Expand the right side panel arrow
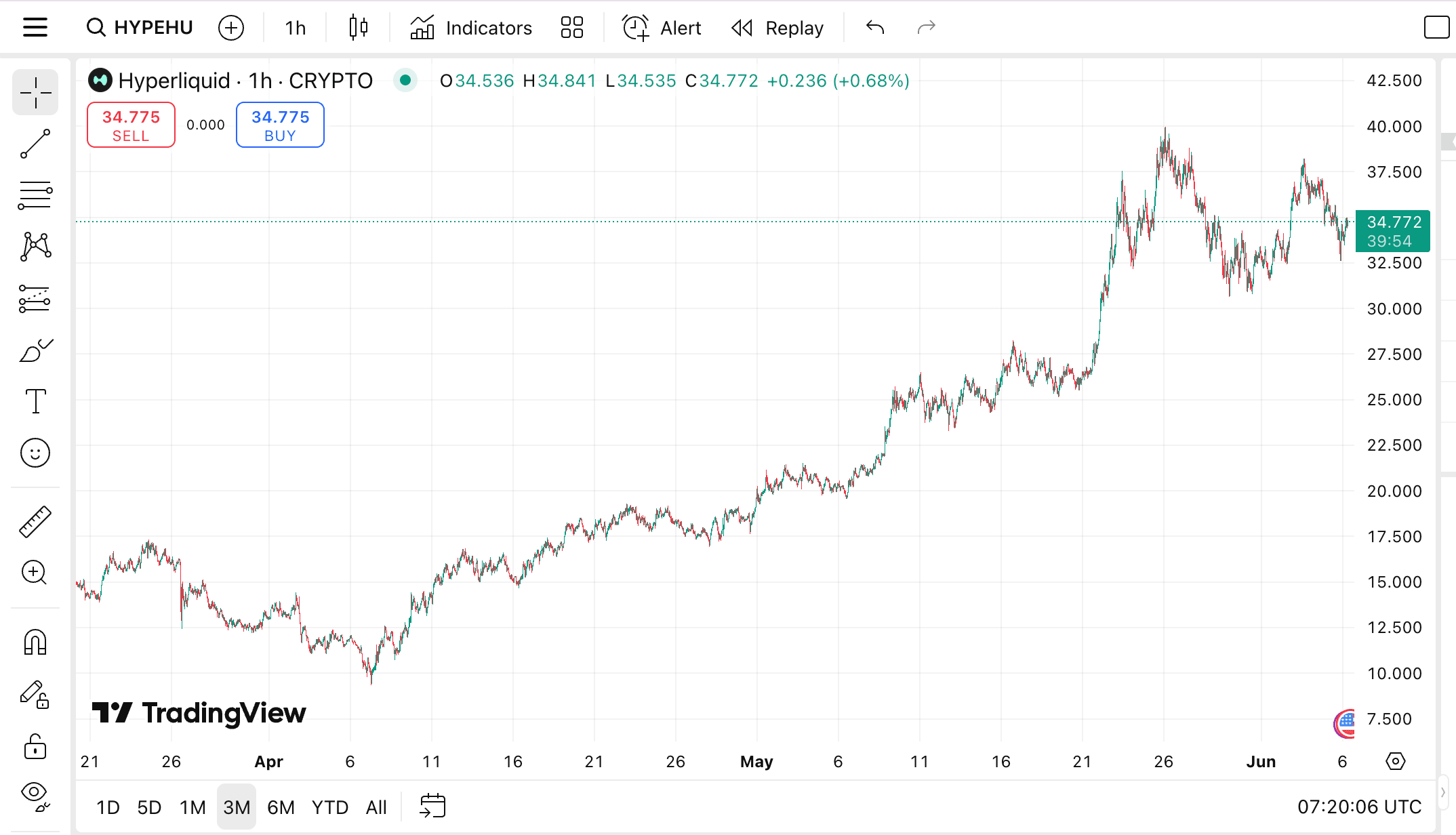 [x=1443, y=792]
